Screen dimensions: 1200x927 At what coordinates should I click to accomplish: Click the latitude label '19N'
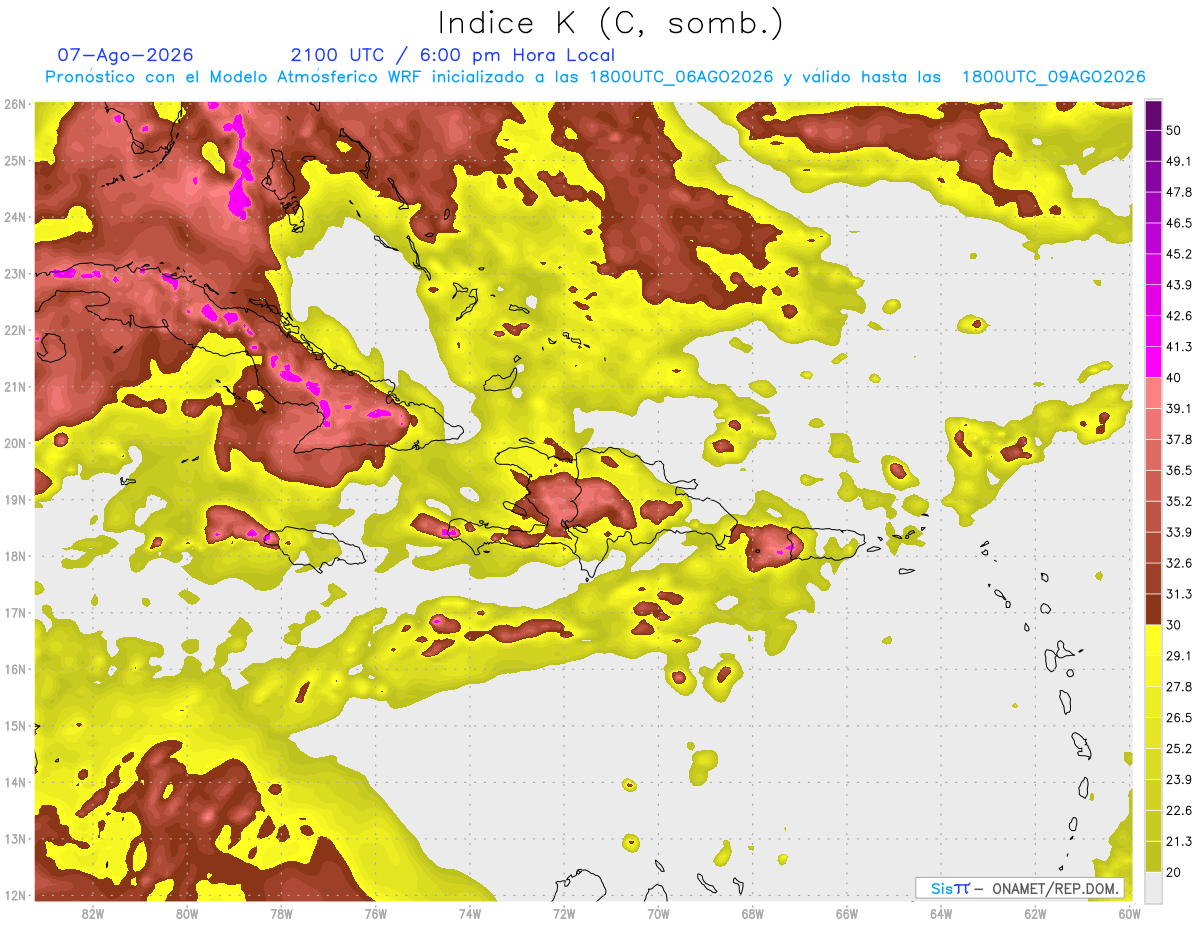pyautogui.click(x=14, y=500)
